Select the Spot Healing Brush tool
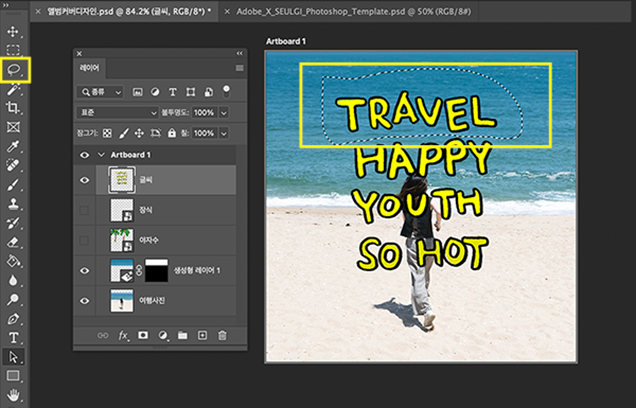Viewport: 636px width, 408px height. coord(13,165)
